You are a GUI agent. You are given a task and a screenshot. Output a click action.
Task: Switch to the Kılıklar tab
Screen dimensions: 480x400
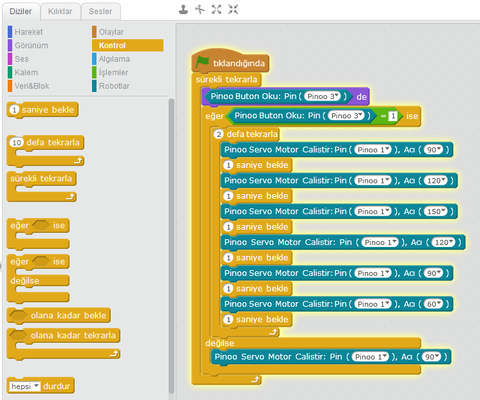click(x=60, y=11)
